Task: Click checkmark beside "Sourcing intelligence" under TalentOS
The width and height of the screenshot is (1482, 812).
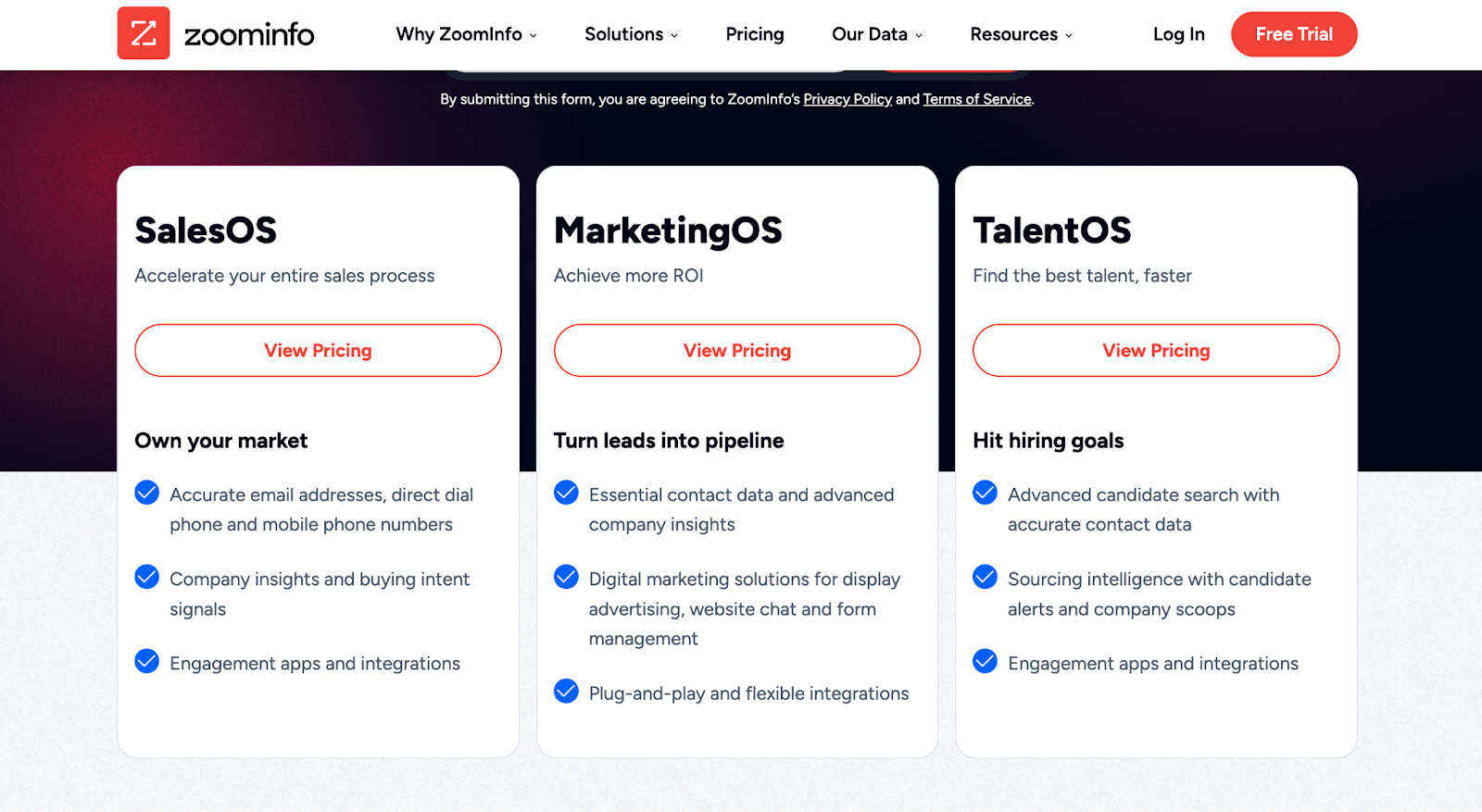Action: tap(985, 577)
